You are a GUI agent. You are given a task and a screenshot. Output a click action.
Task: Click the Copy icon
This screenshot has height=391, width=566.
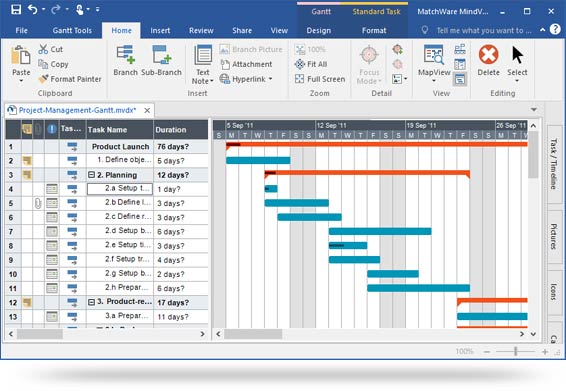point(43,64)
